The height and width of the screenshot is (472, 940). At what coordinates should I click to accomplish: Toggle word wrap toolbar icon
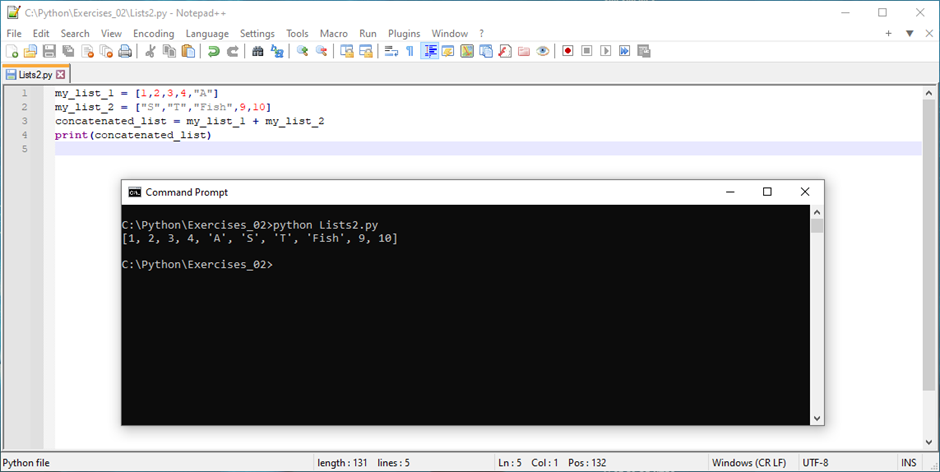point(391,52)
